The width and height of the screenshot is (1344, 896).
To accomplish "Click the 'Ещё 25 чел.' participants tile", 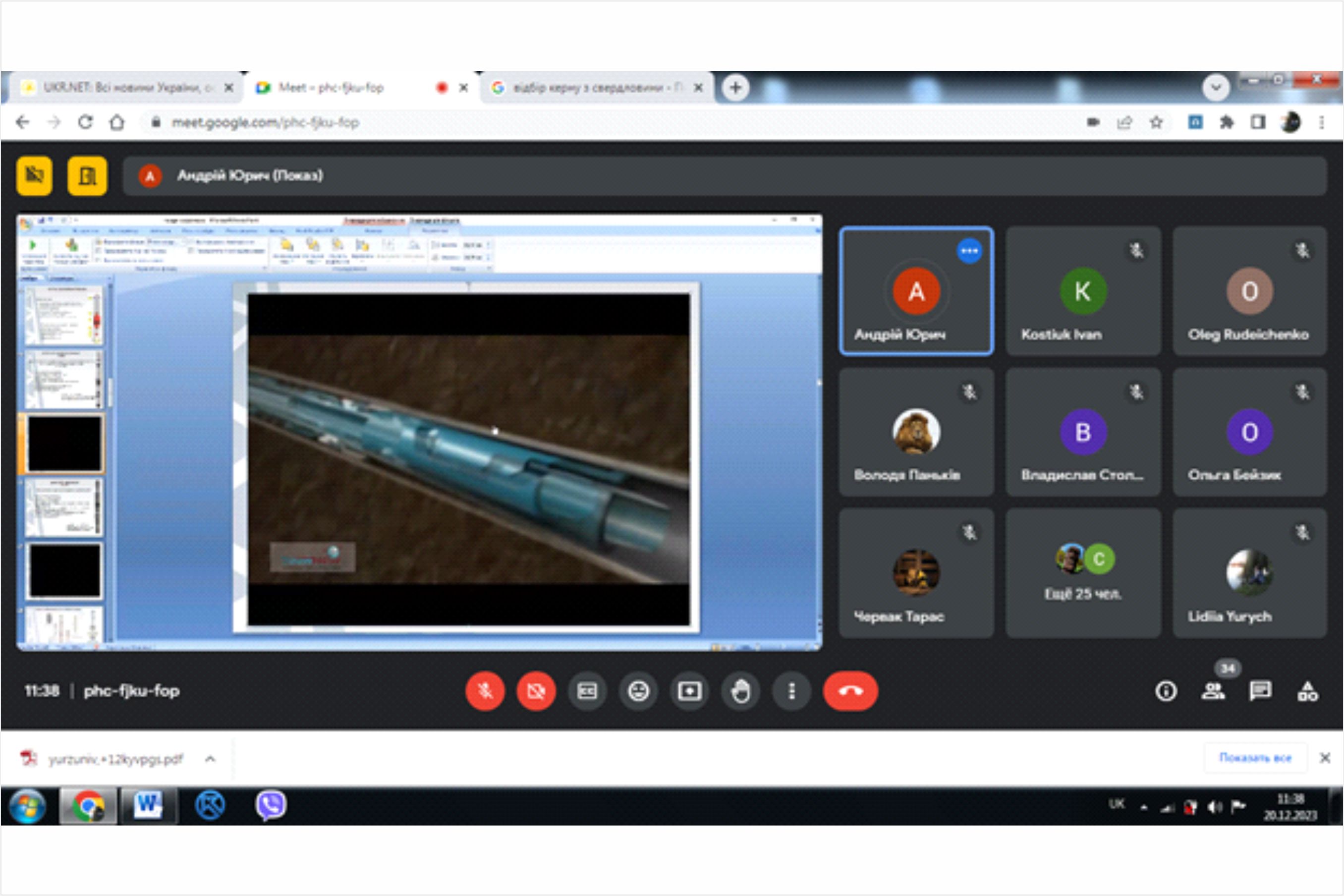I will click(x=1083, y=573).
